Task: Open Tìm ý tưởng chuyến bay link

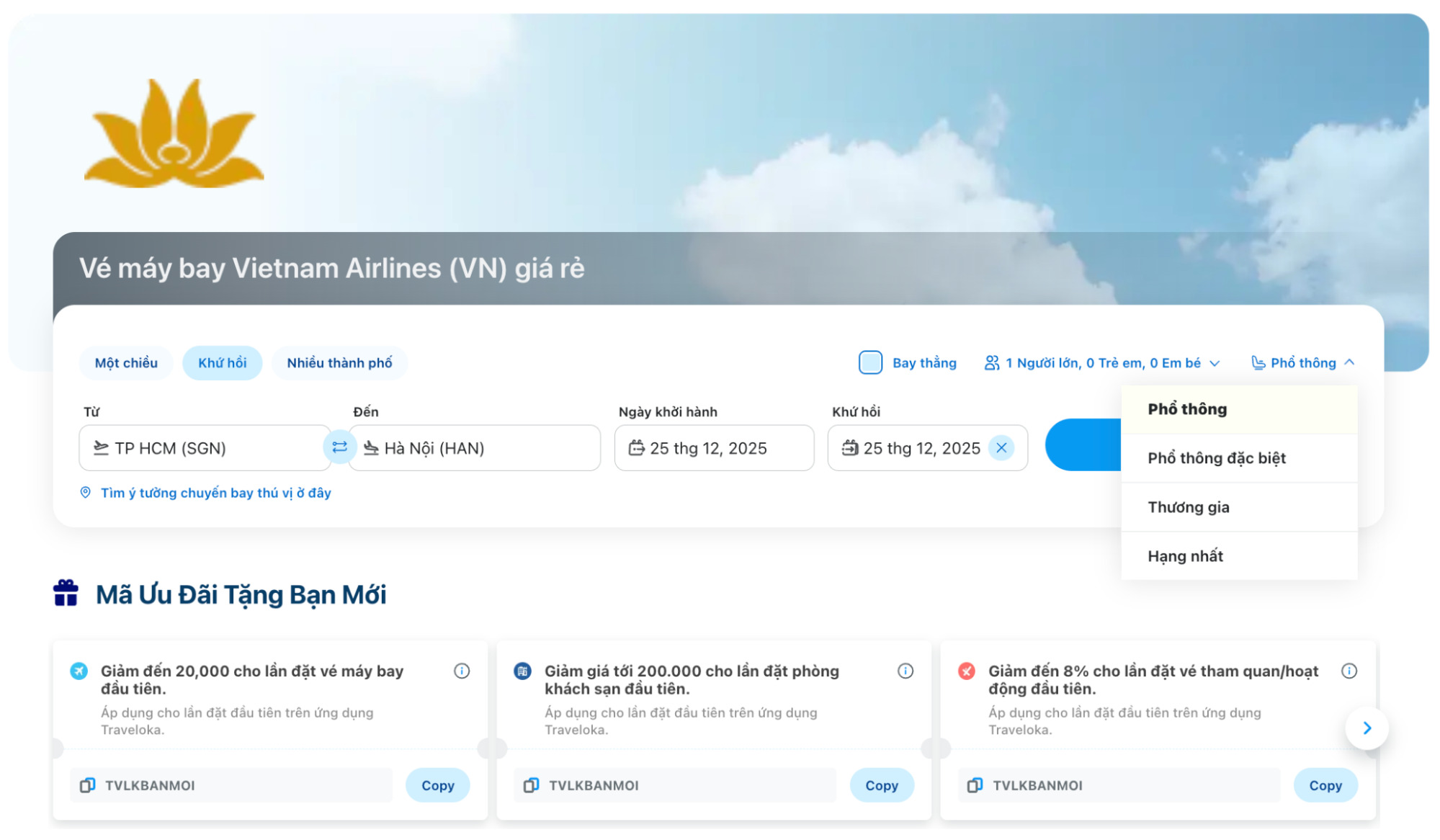Action: click(x=215, y=493)
